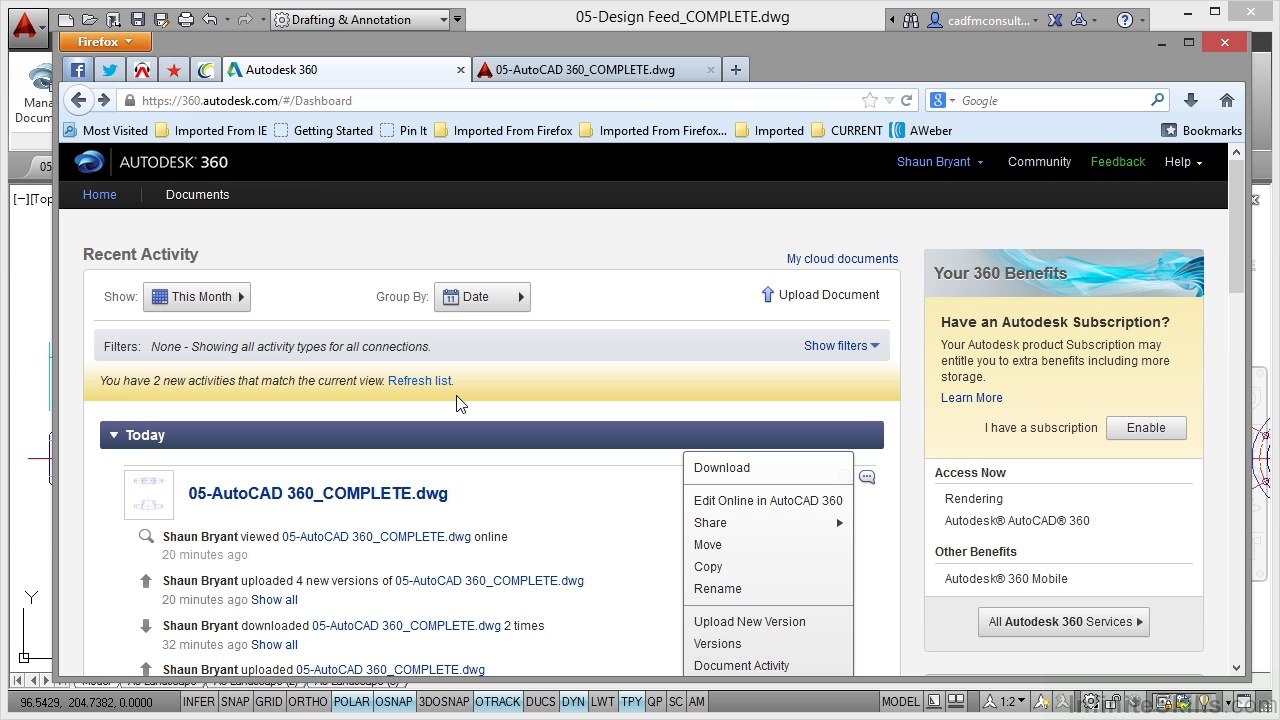The width and height of the screenshot is (1280, 720).
Task: Open AutoCAD Help question mark icon
Action: coord(1125,20)
